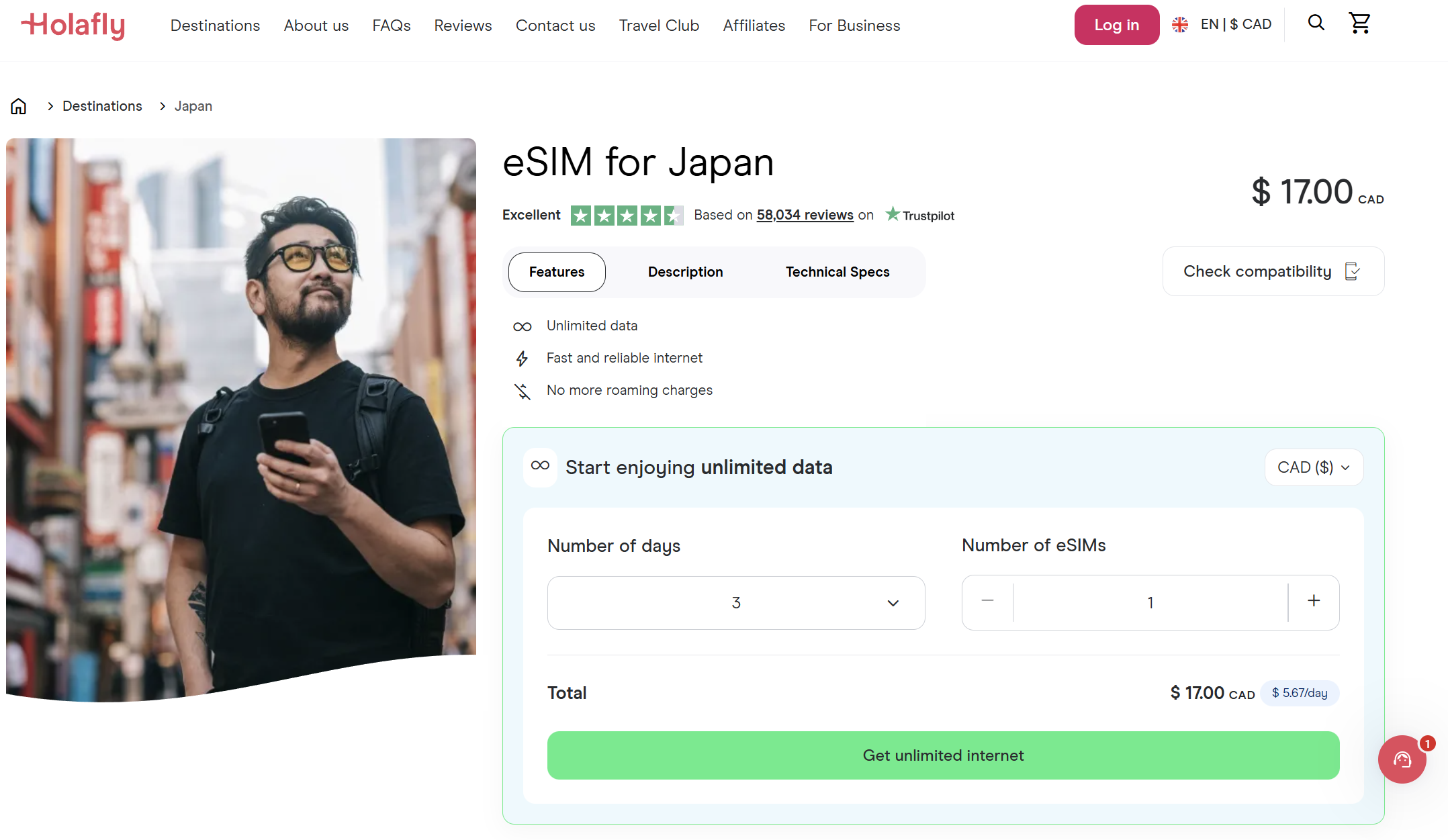The image size is (1448, 840).
Task: Open the CAD ($) currency dropdown
Action: coord(1314,467)
